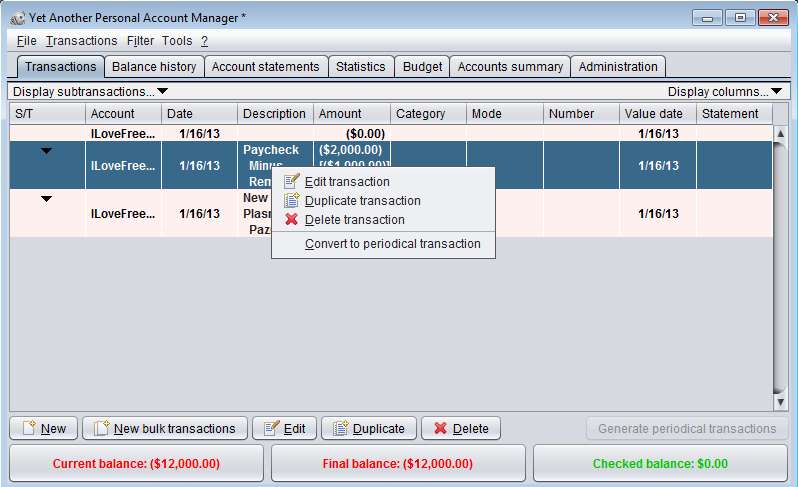Viewport: 798px width, 487px height.
Task: Switch to the Balance history tab
Action: point(154,67)
